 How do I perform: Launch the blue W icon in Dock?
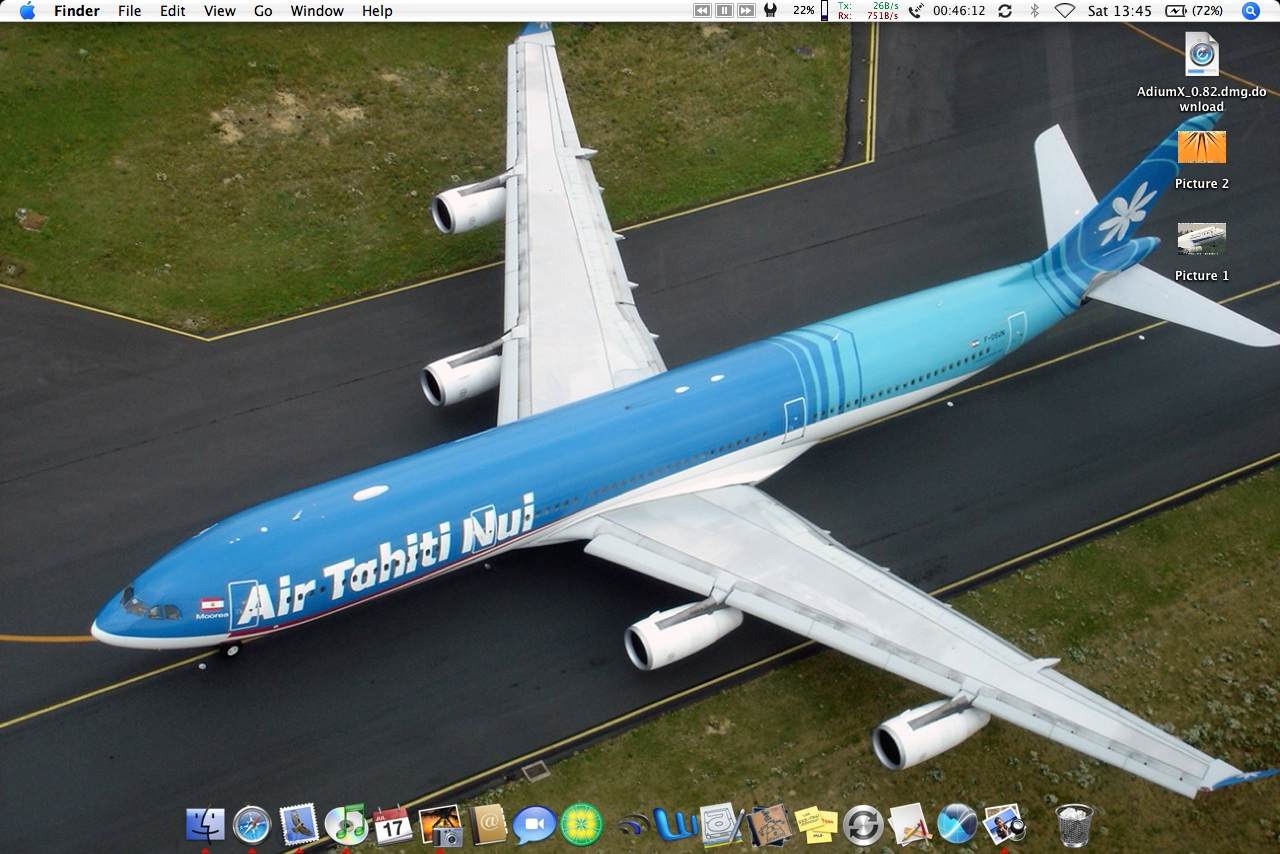tap(676, 825)
